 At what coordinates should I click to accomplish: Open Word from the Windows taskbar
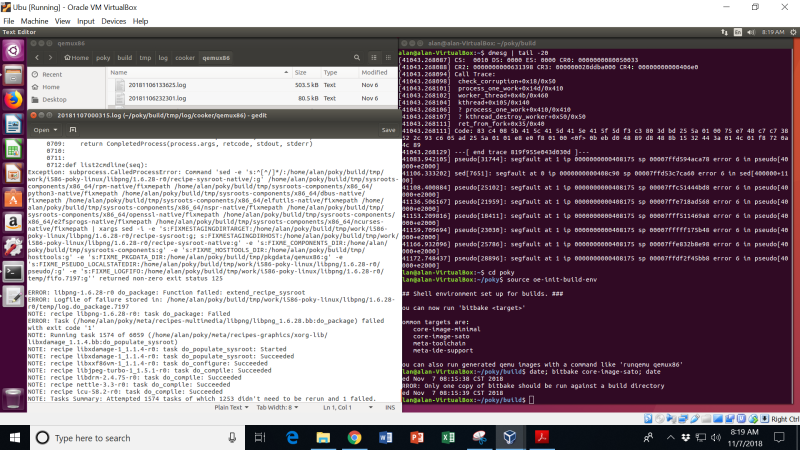coord(386,437)
